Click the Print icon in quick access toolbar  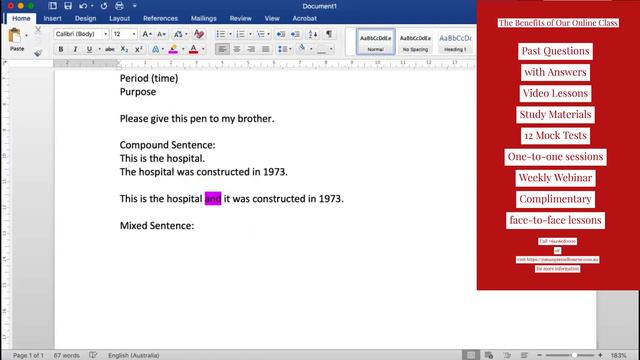click(119, 6)
